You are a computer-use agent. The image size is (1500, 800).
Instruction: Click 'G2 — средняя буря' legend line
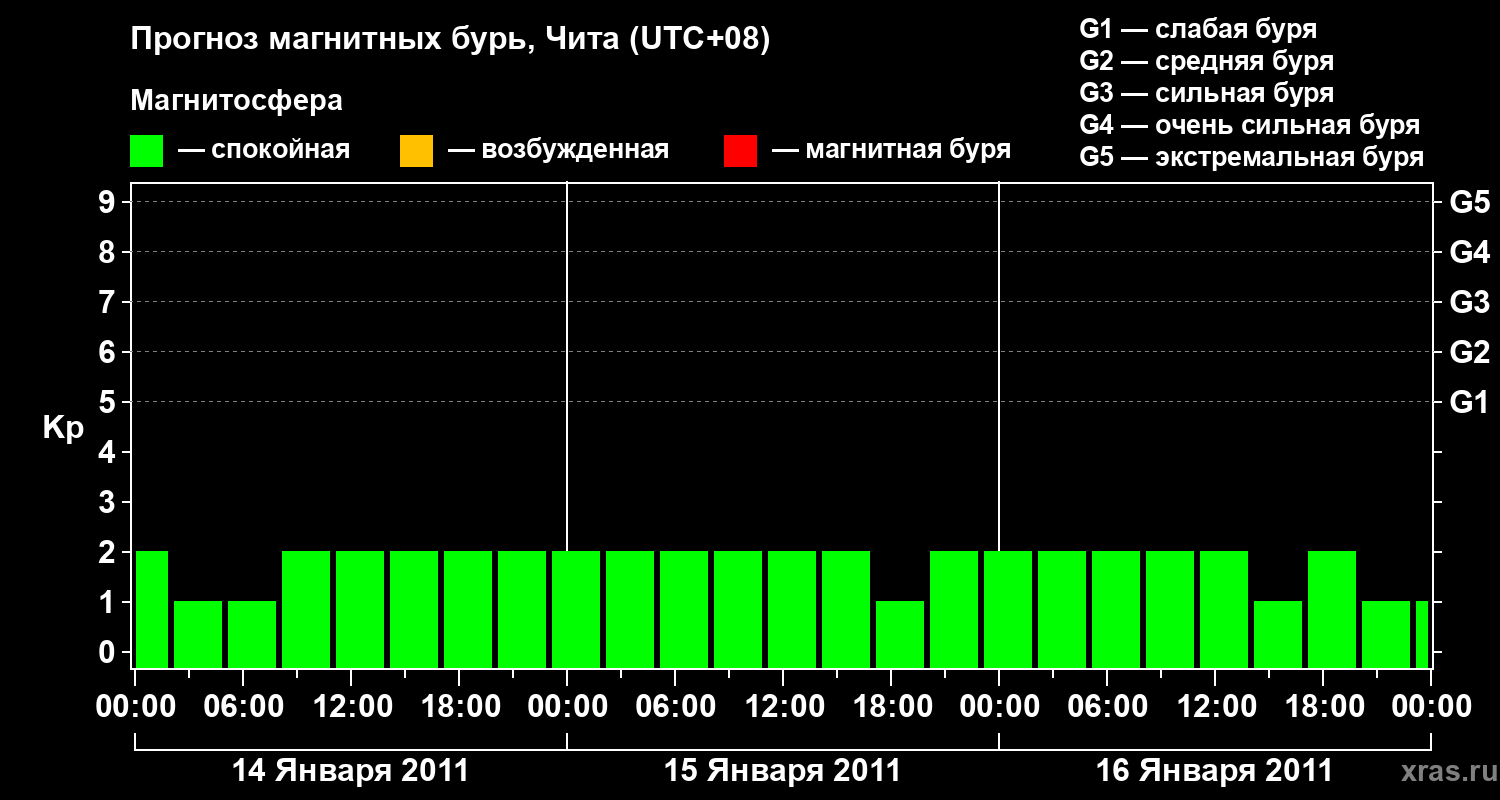[1206, 61]
